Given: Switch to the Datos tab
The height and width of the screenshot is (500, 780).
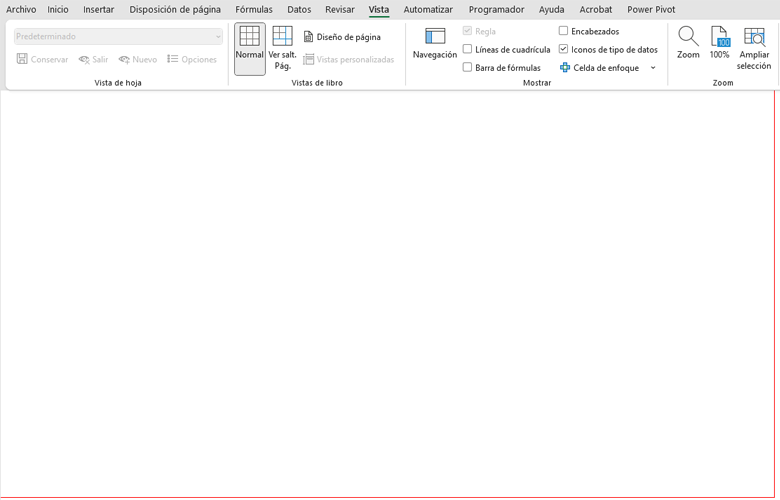Looking at the screenshot, I should tap(299, 9).
